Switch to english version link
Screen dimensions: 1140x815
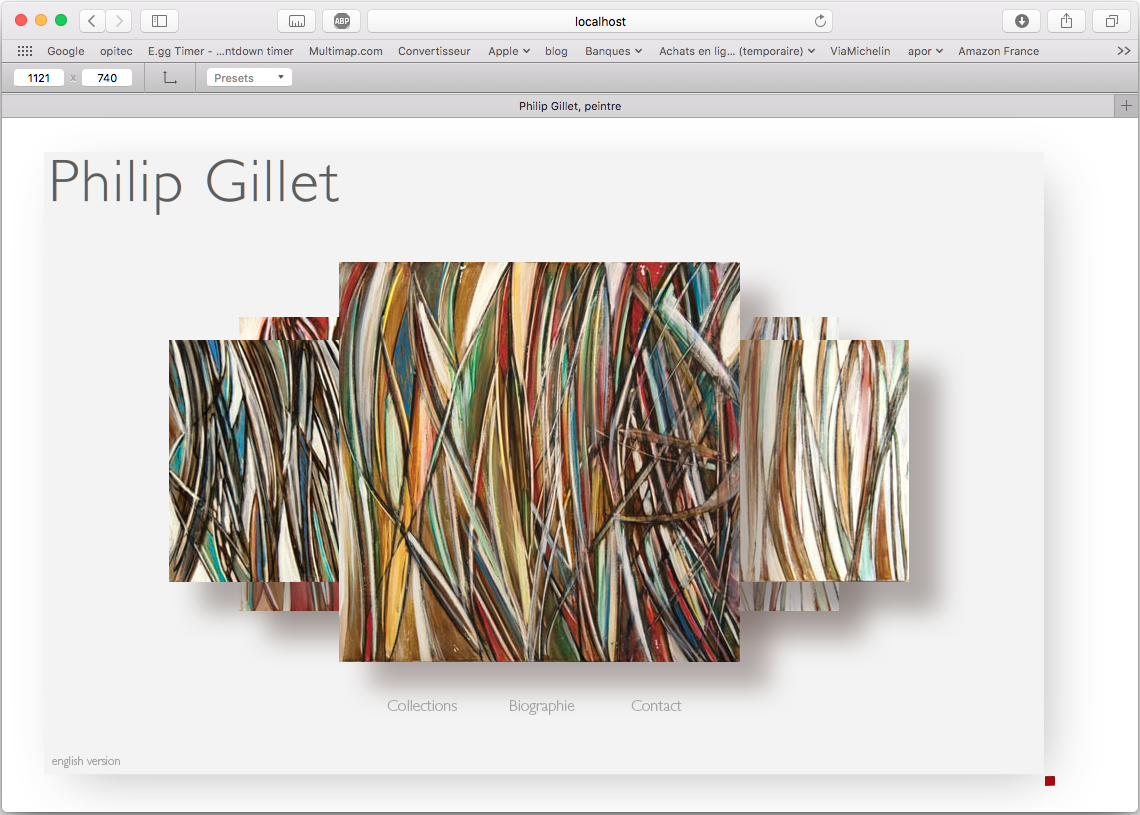86,761
